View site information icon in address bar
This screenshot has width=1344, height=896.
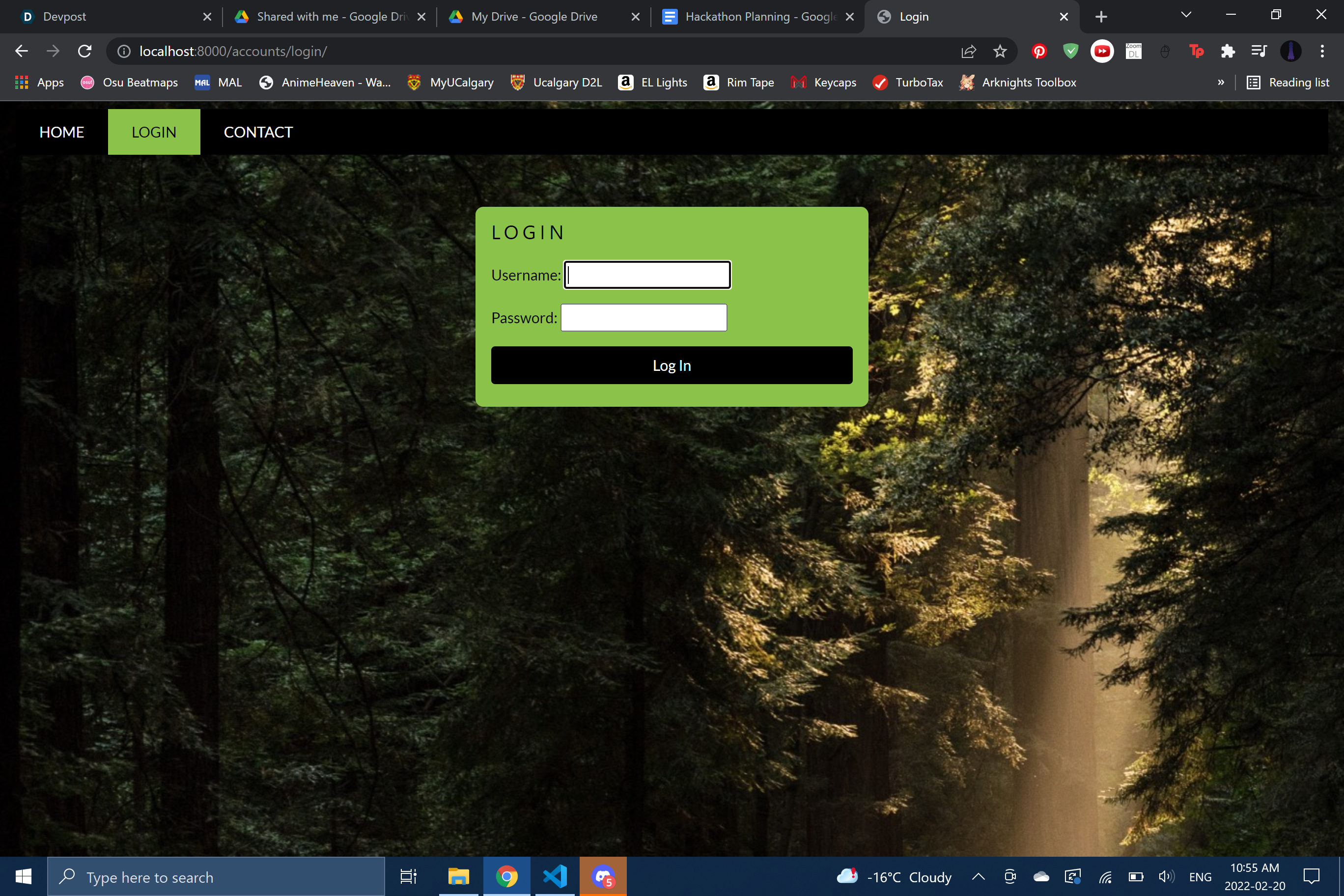point(123,52)
